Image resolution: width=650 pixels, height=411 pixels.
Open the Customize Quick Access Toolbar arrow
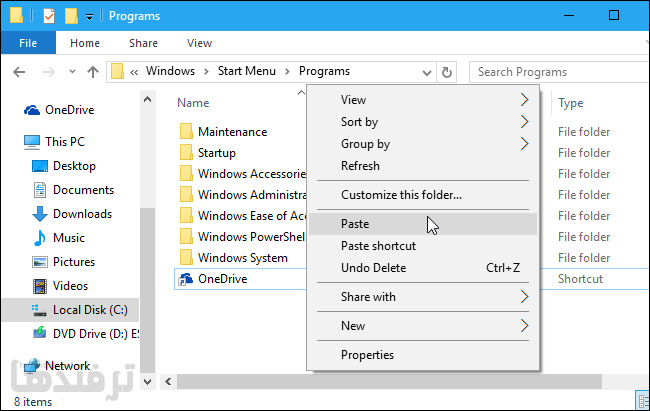point(89,17)
